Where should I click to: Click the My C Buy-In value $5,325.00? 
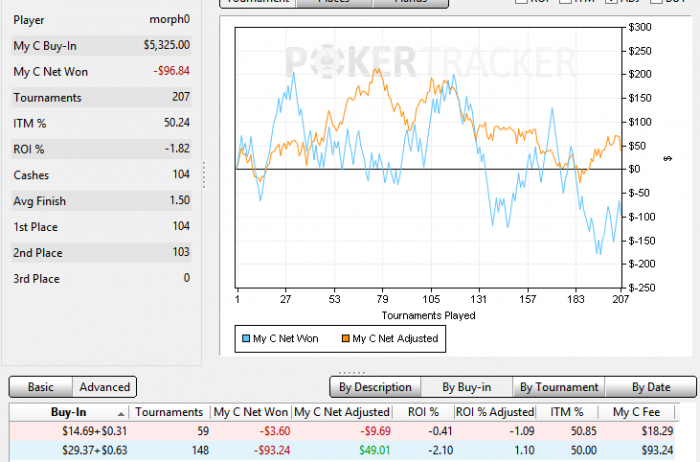click(x=167, y=45)
